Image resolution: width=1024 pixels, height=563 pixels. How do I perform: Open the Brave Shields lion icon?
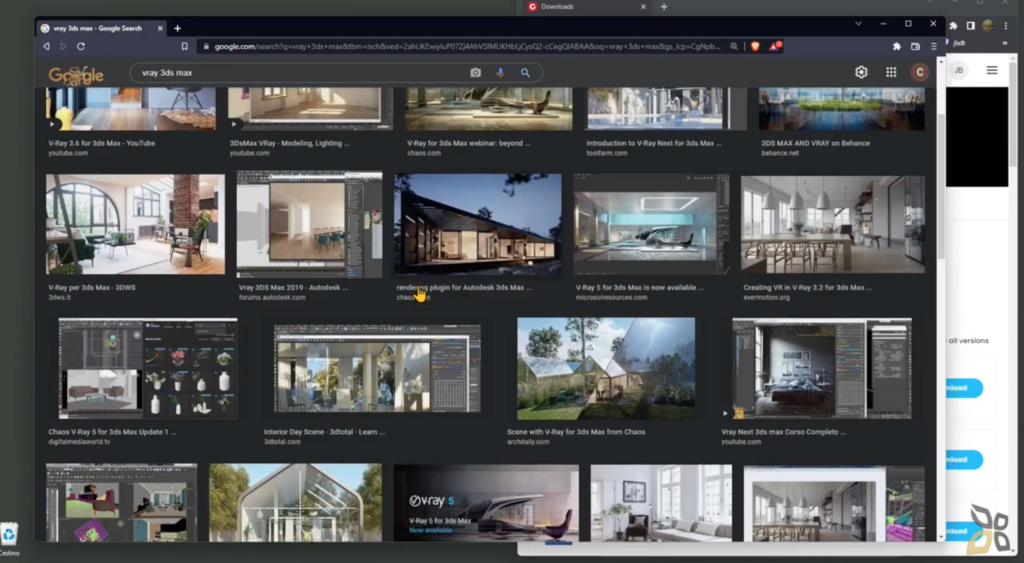click(x=756, y=46)
